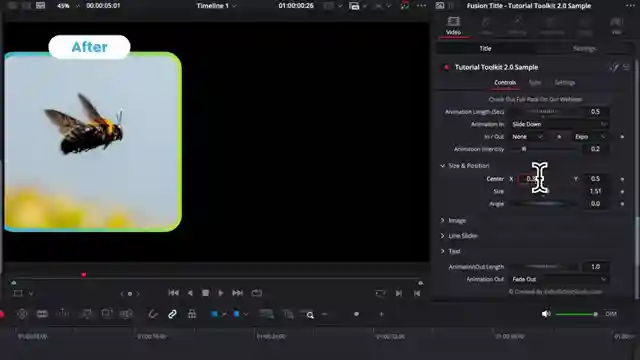The image size is (640, 360).
Task: Select the Title sub-tab
Action: click(485, 49)
